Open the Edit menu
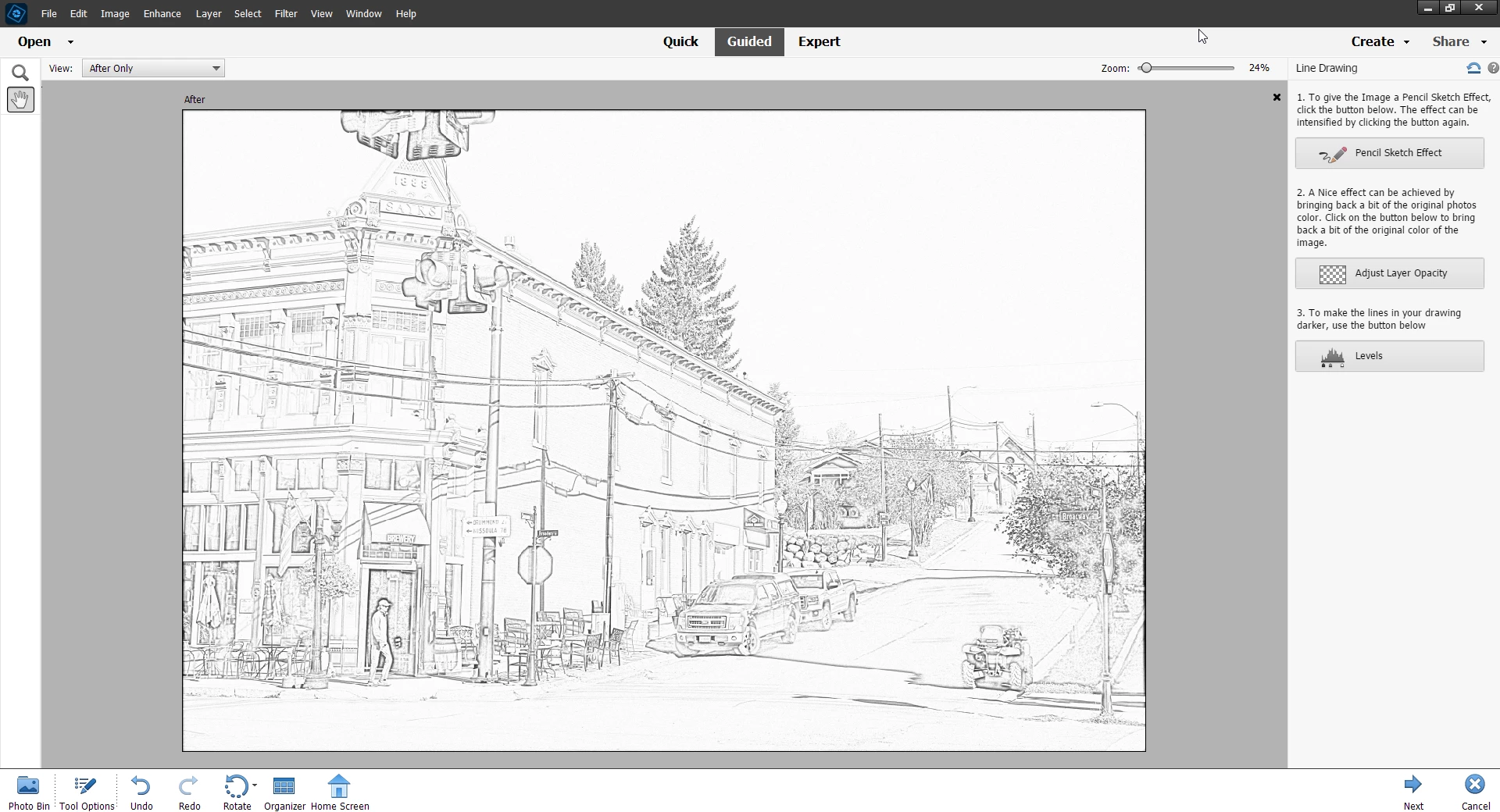1500x812 pixels. [x=78, y=14]
